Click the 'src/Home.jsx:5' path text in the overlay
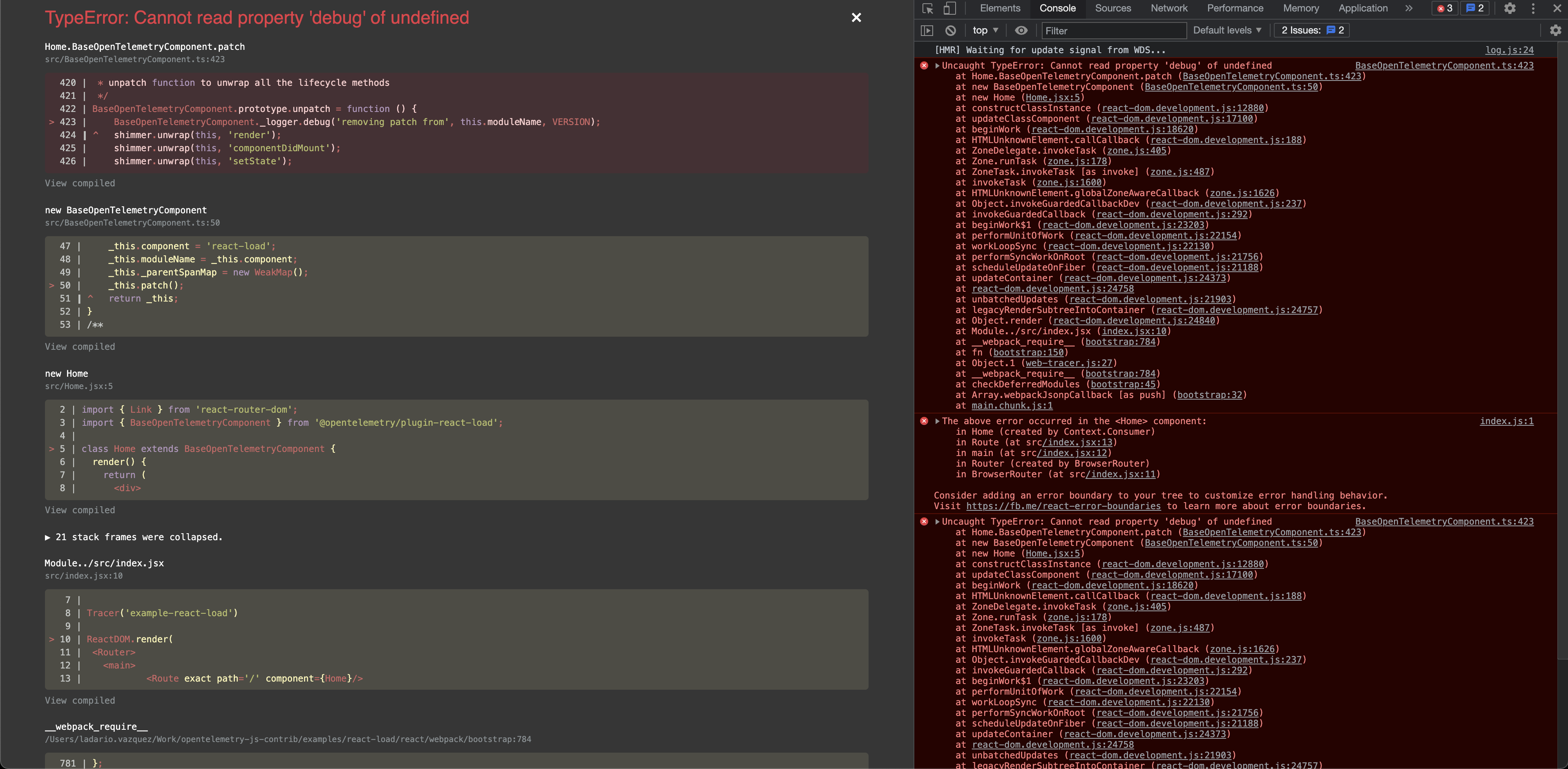This screenshot has width=1568, height=769. (x=78, y=387)
